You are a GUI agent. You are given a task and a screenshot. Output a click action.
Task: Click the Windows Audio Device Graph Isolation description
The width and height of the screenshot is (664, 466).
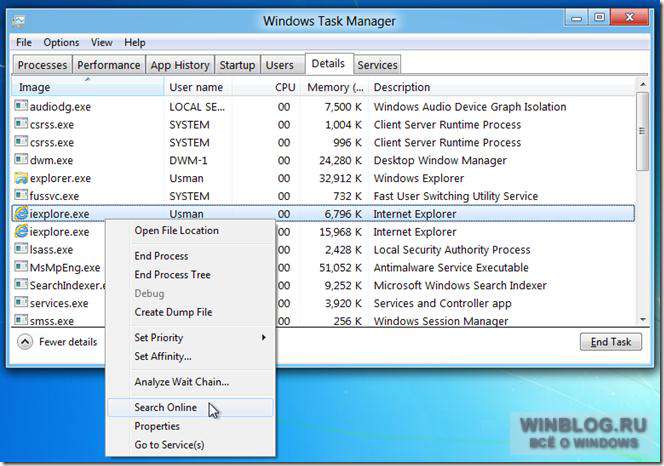point(470,107)
